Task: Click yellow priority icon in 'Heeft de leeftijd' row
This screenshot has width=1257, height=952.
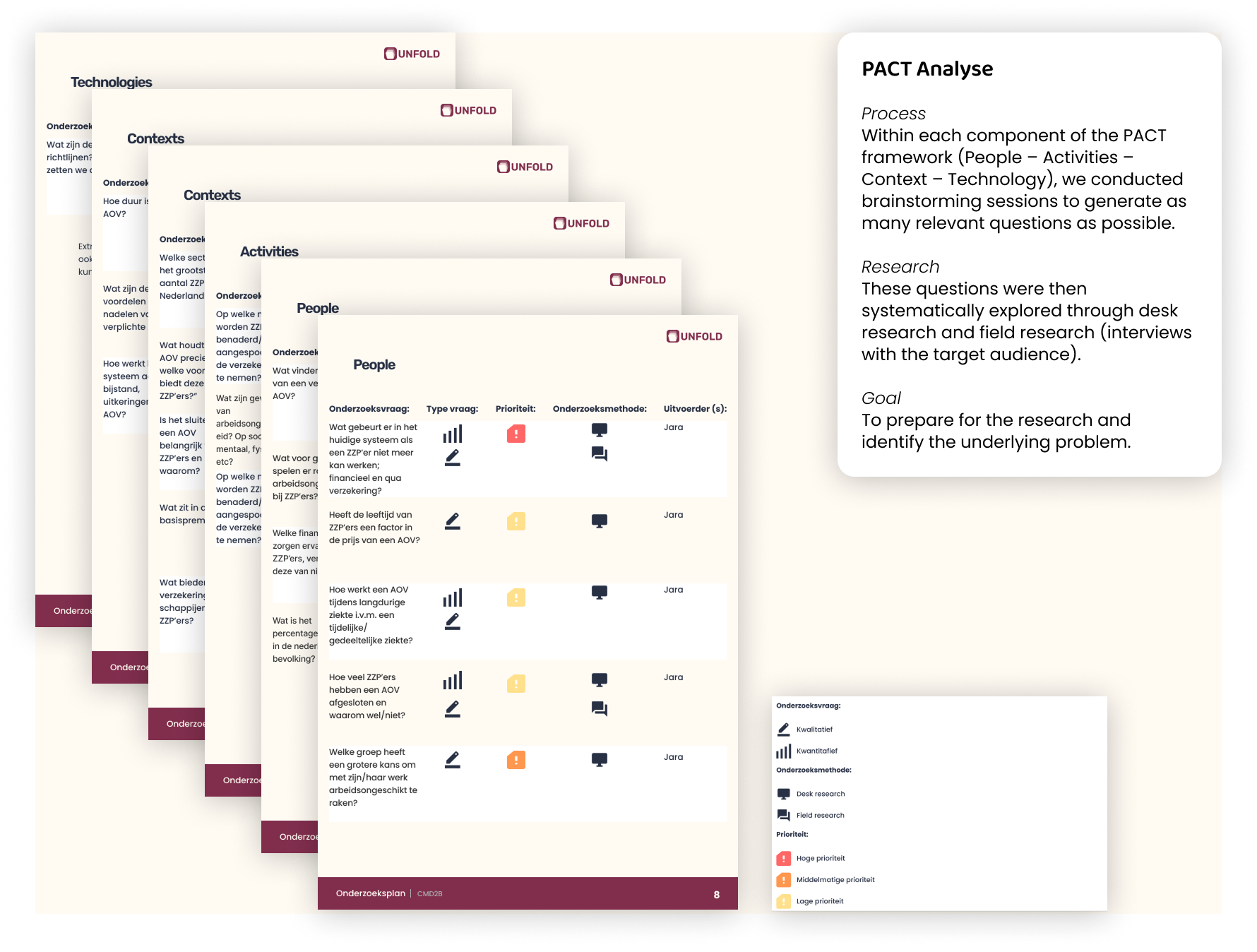Action: point(516,521)
